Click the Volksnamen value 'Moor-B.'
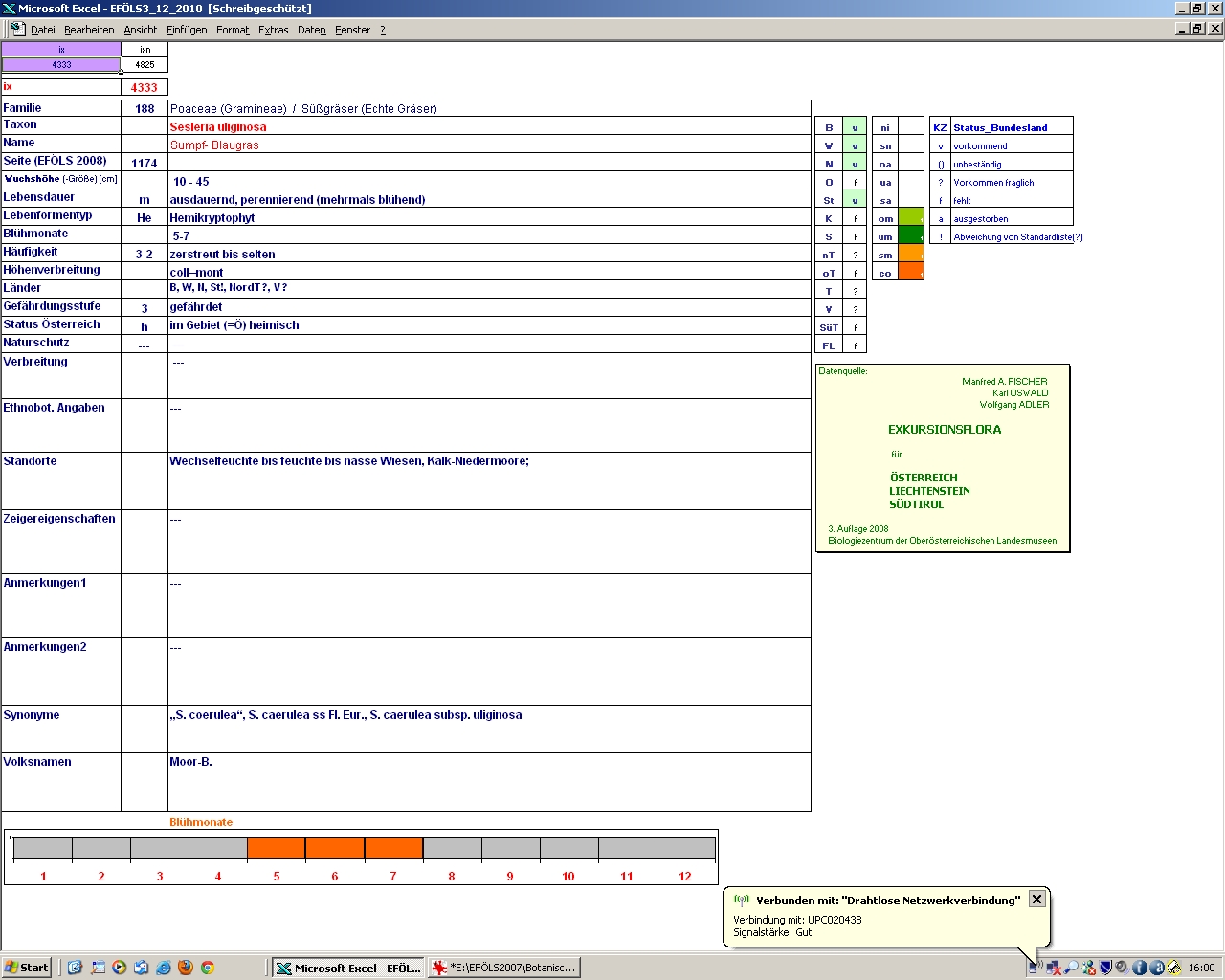The height and width of the screenshot is (980, 1225). coord(190,762)
